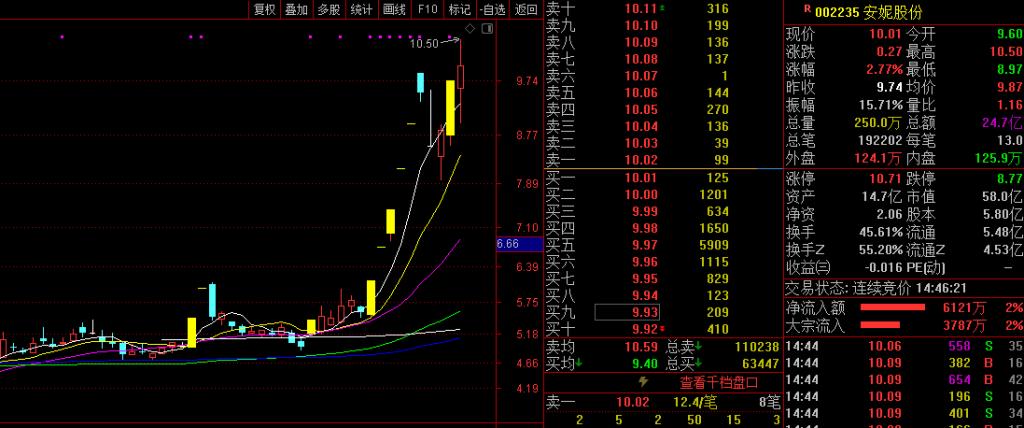Click the 涨幅 value 2.77%

pos(884,69)
